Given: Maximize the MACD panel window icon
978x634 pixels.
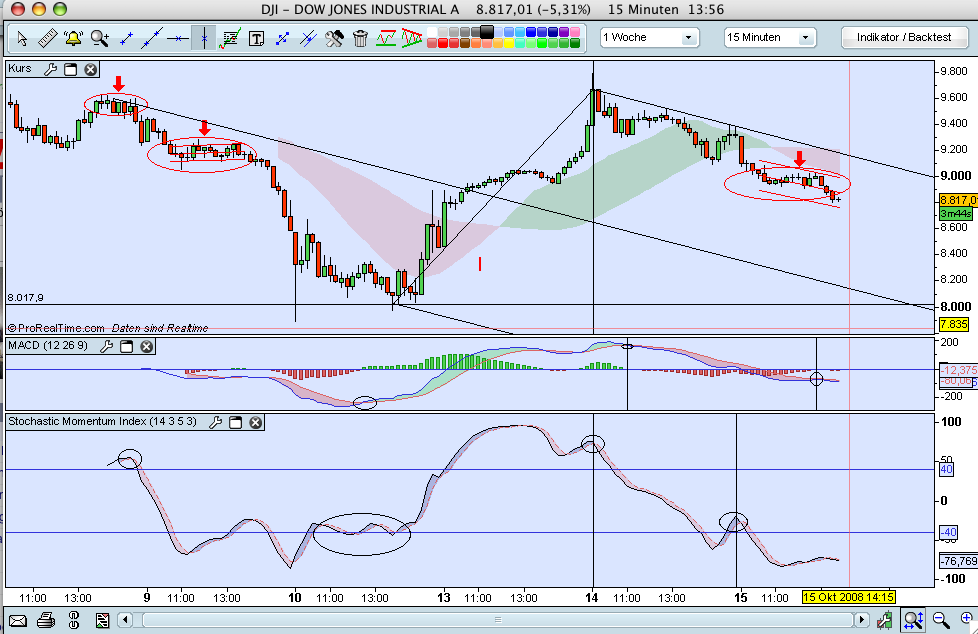Looking at the screenshot, I should tap(127, 346).
